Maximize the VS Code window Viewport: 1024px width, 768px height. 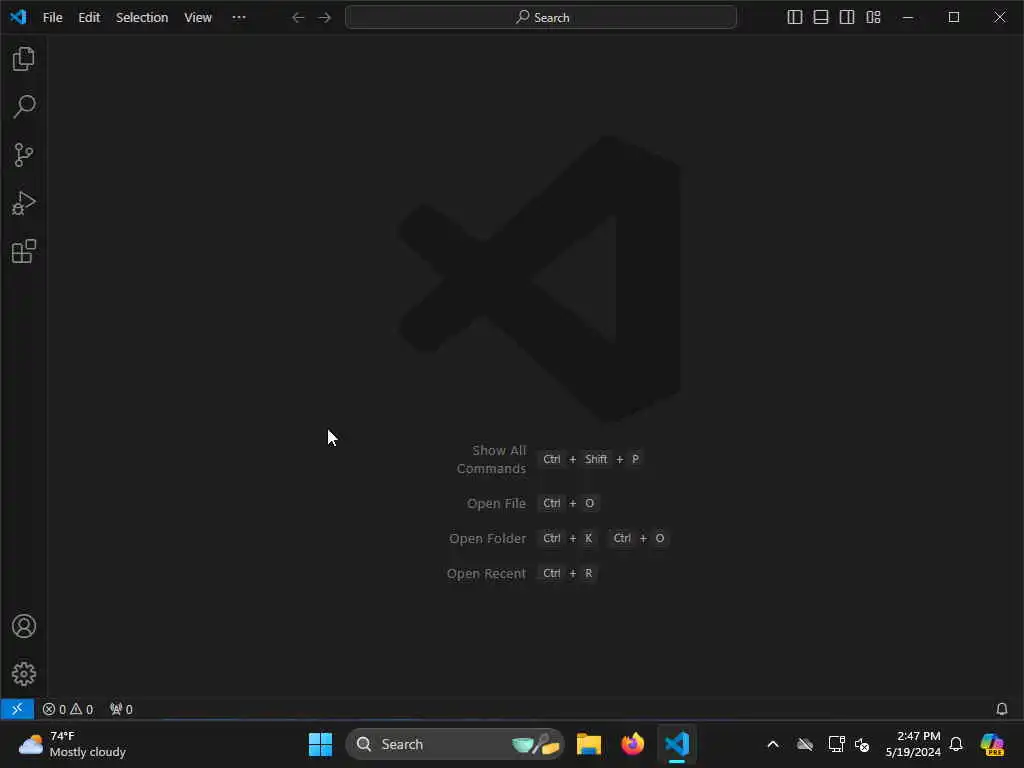[x=954, y=18]
